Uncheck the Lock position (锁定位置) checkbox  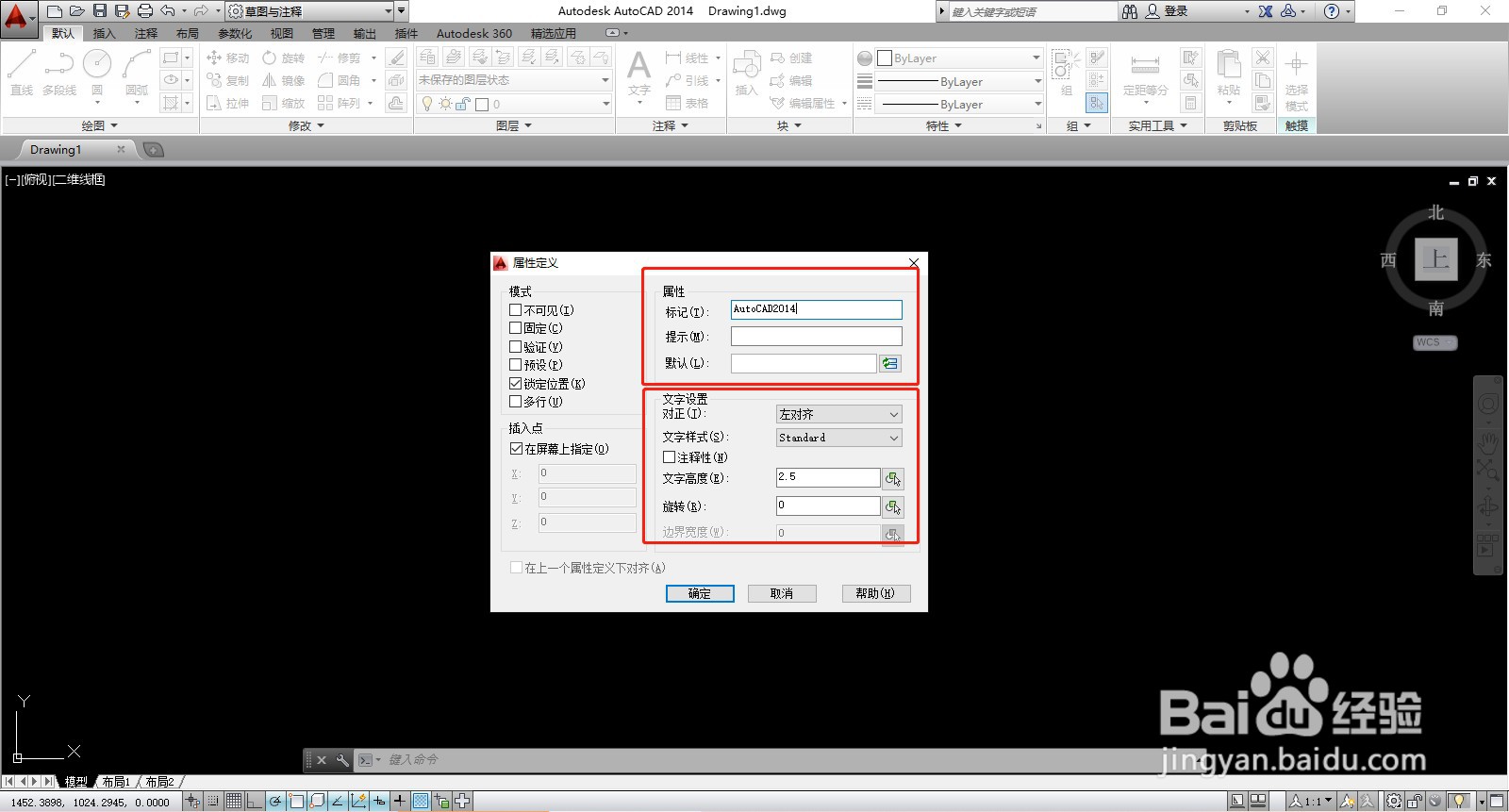(x=516, y=383)
